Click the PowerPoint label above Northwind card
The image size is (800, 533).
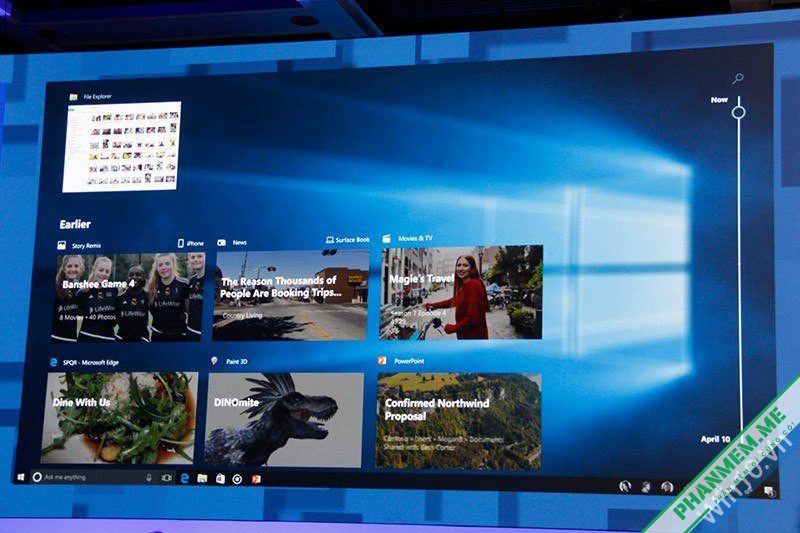(409, 361)
